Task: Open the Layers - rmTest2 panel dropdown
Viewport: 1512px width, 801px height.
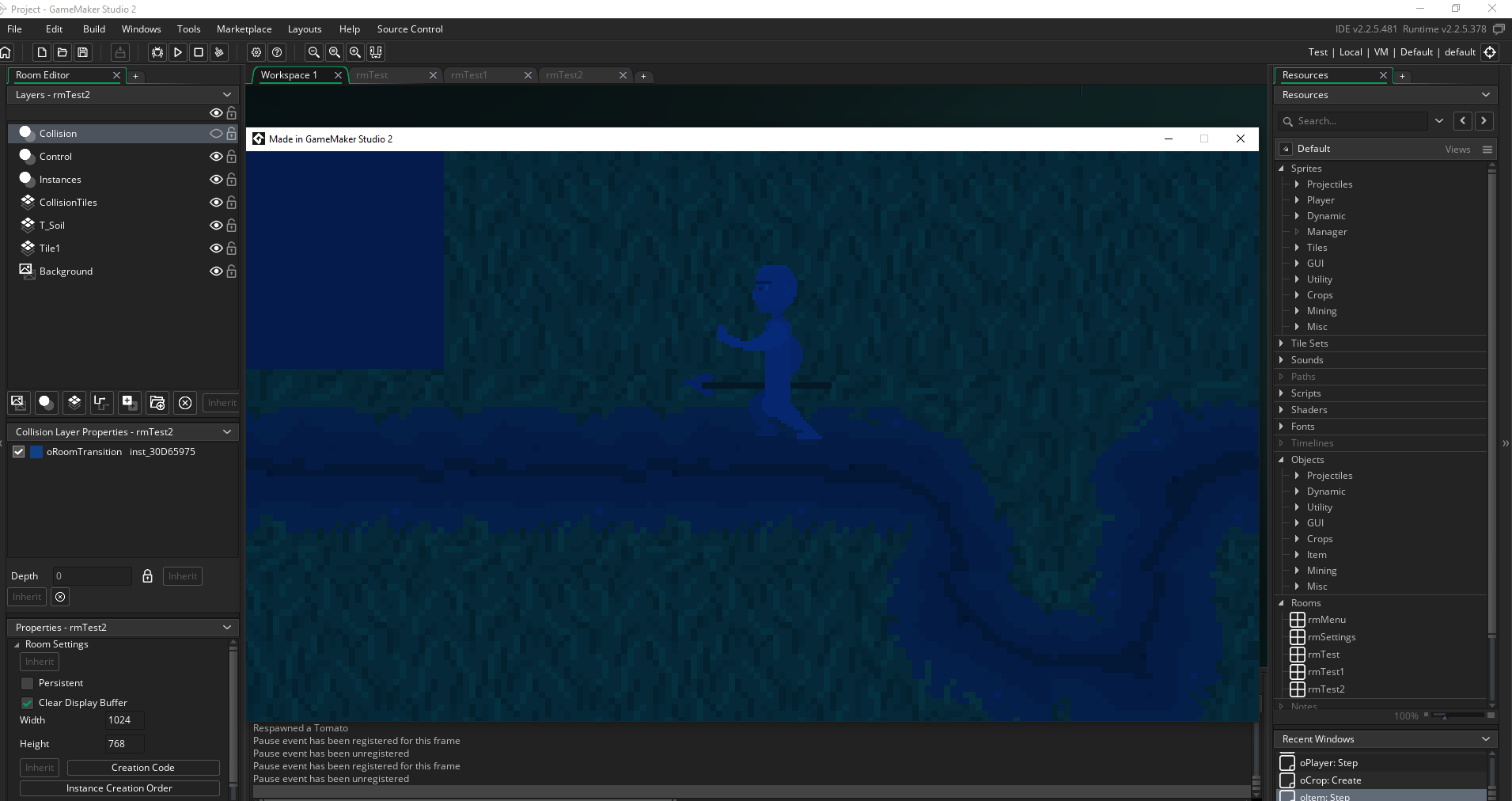Action: tap(227, 95)
